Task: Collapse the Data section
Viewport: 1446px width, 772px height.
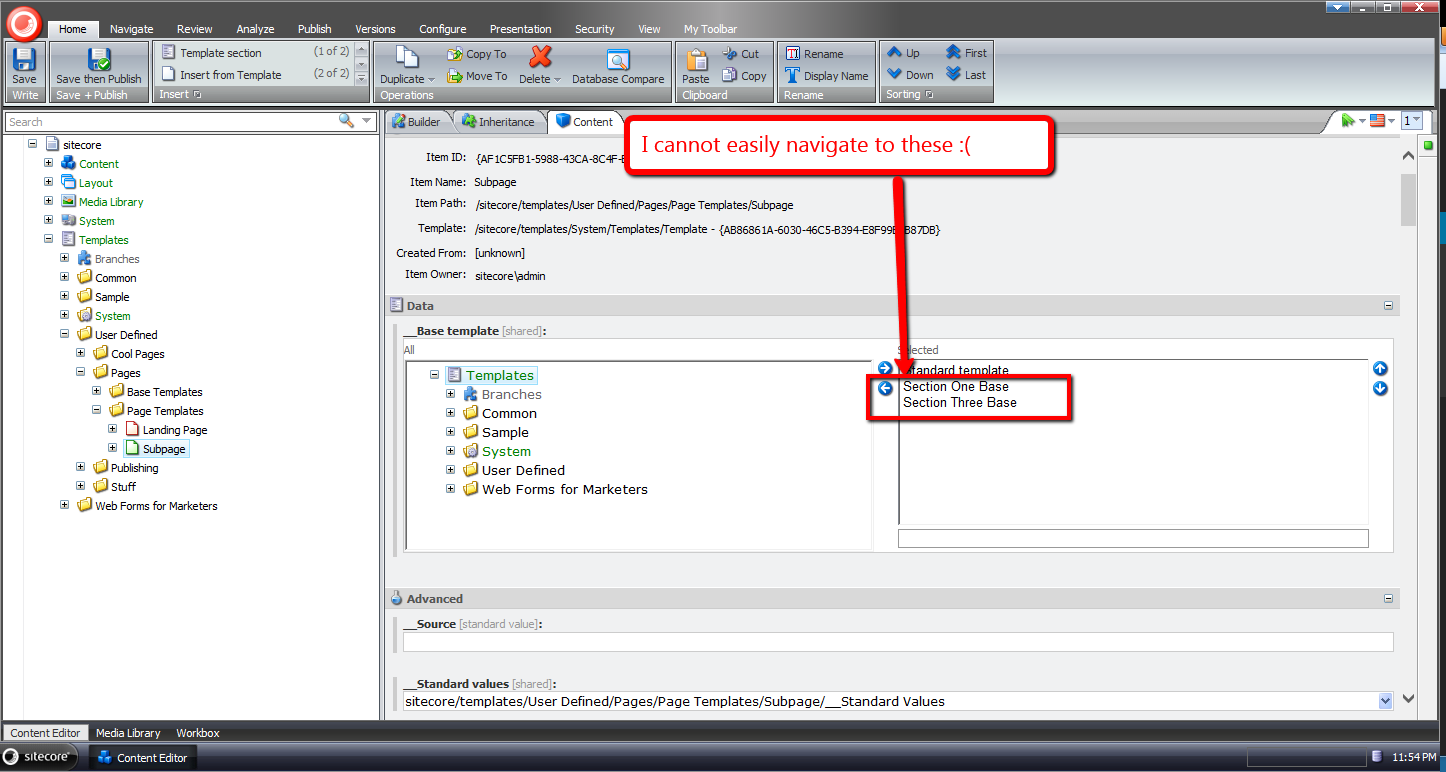Action: click(1388, 306)
